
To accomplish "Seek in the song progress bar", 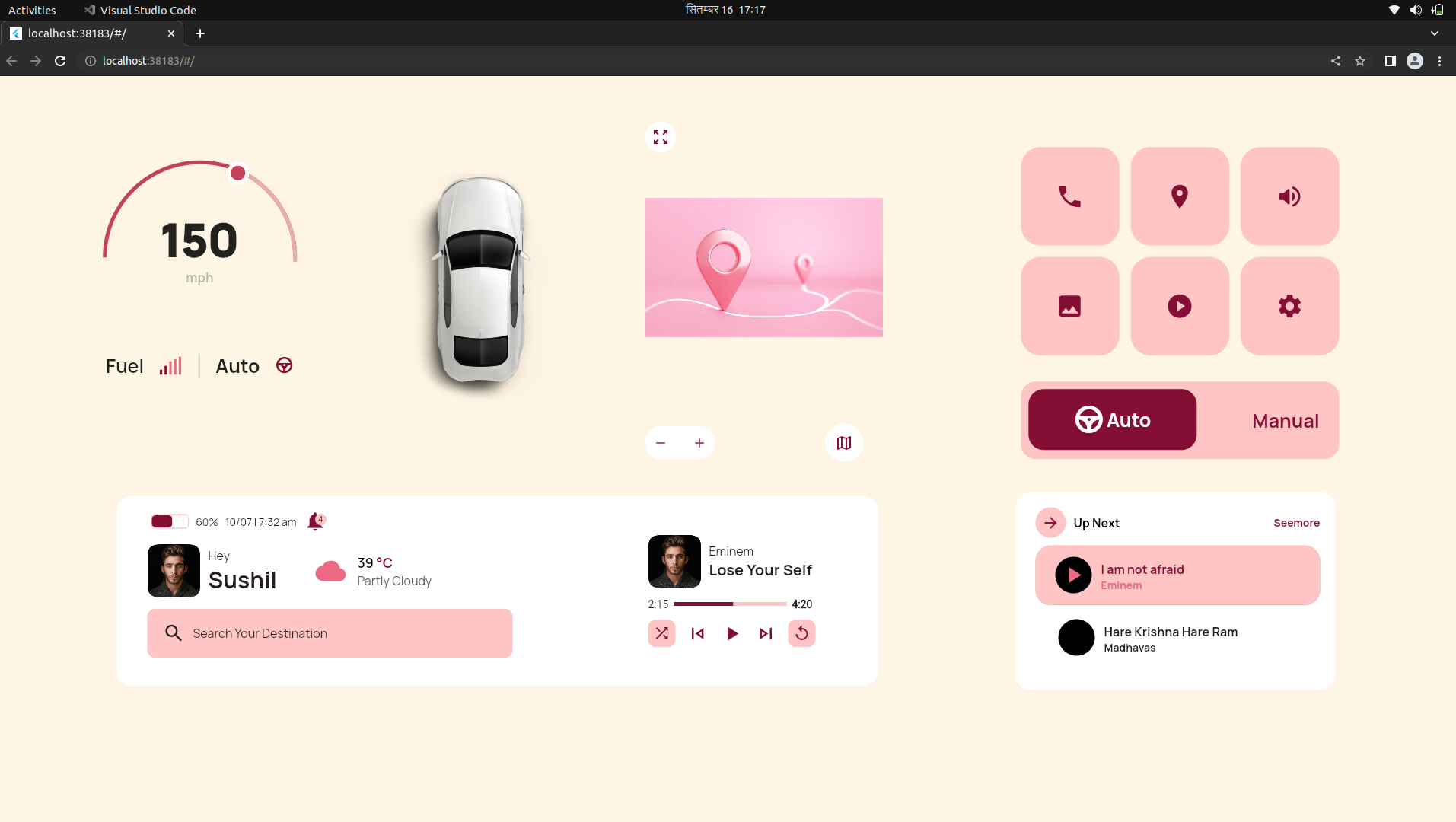I will pos(730,604).
